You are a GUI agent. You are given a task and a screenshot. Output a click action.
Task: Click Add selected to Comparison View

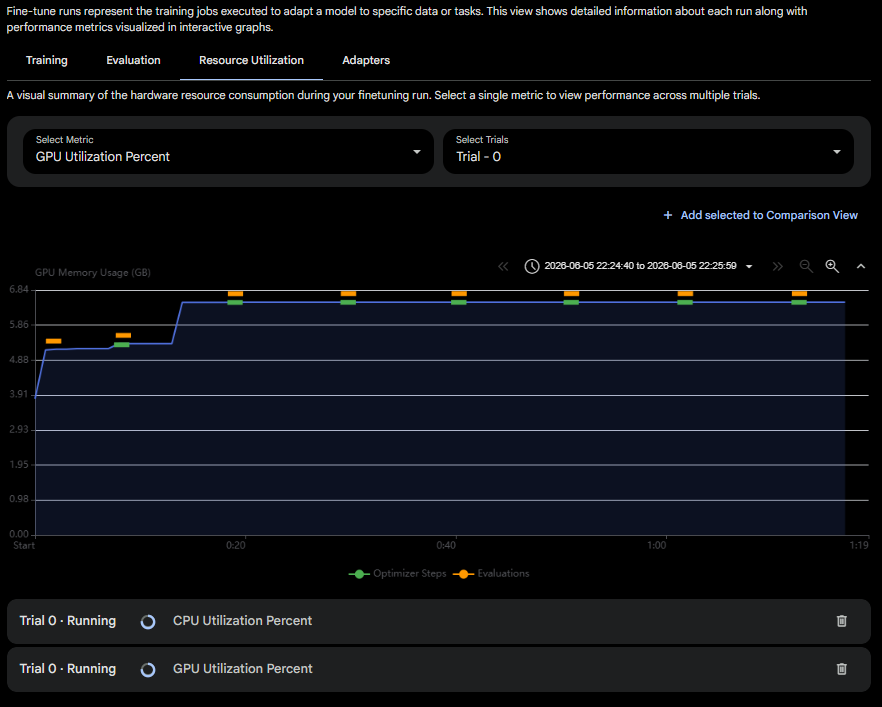click(x=760, y=215)
